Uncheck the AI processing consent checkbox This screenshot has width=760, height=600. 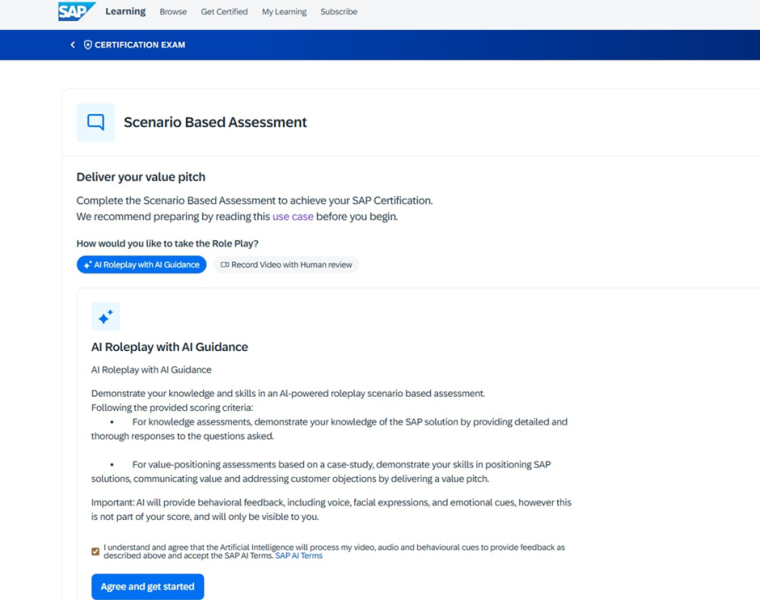(x=95, y=552)
